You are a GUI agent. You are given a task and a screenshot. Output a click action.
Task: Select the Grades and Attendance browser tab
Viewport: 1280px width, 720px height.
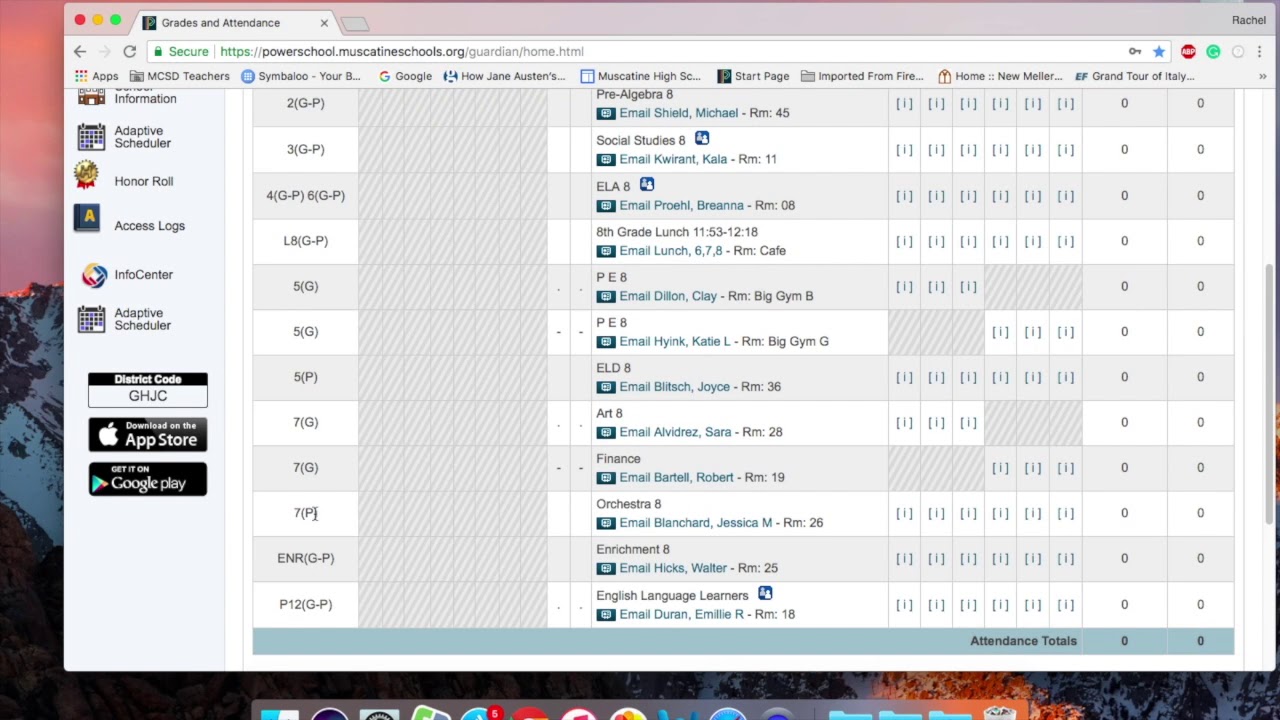[x=235, y=22]
